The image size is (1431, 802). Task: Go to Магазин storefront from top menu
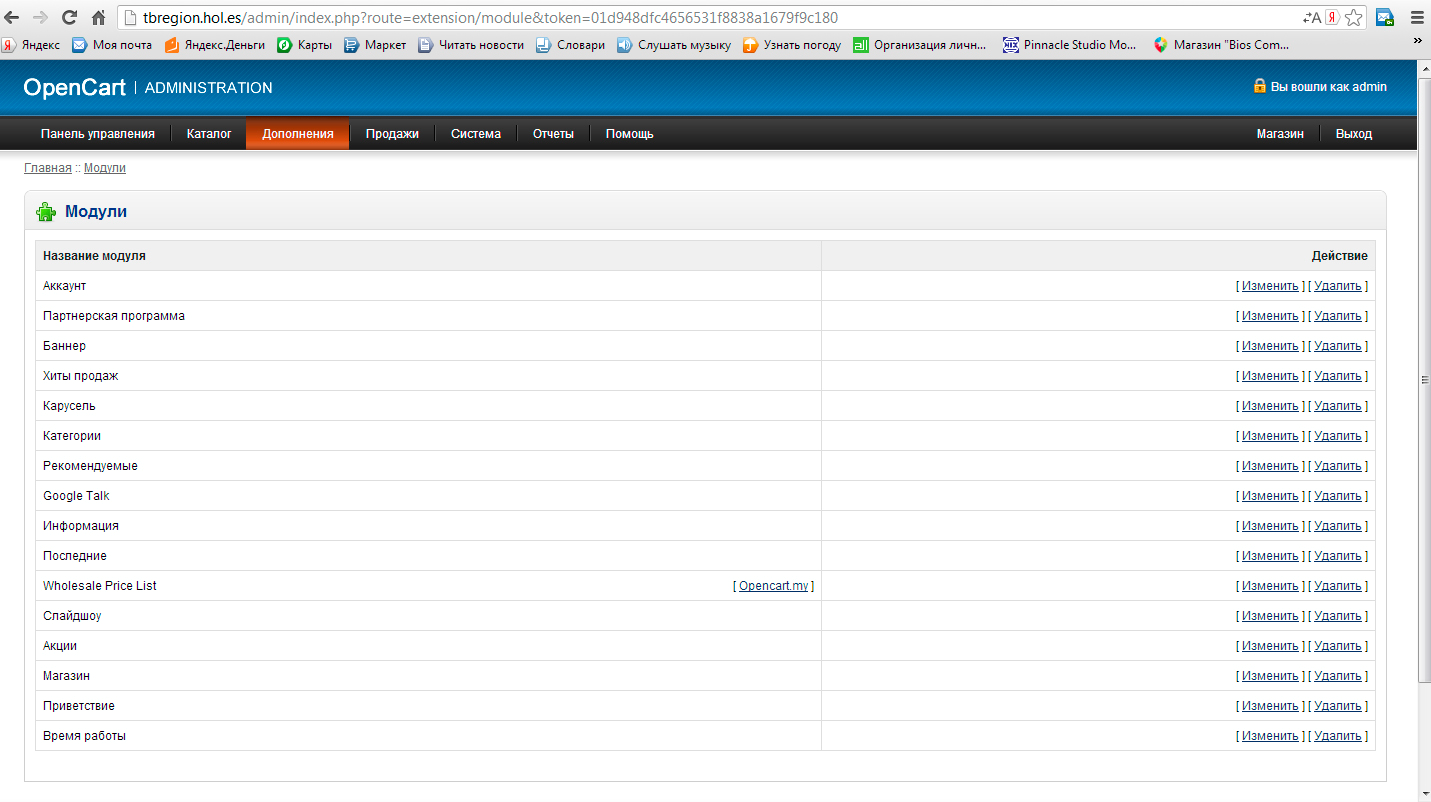point(1280,134)
